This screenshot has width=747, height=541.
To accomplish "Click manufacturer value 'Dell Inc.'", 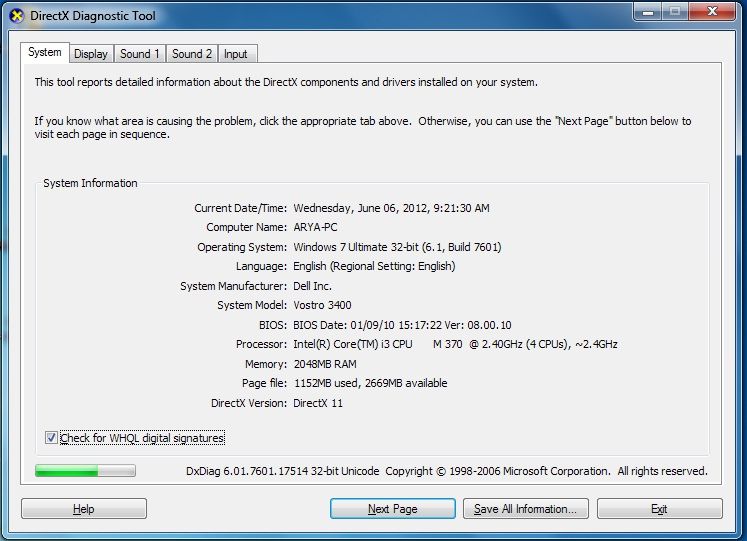I will [x=313, y=286].
